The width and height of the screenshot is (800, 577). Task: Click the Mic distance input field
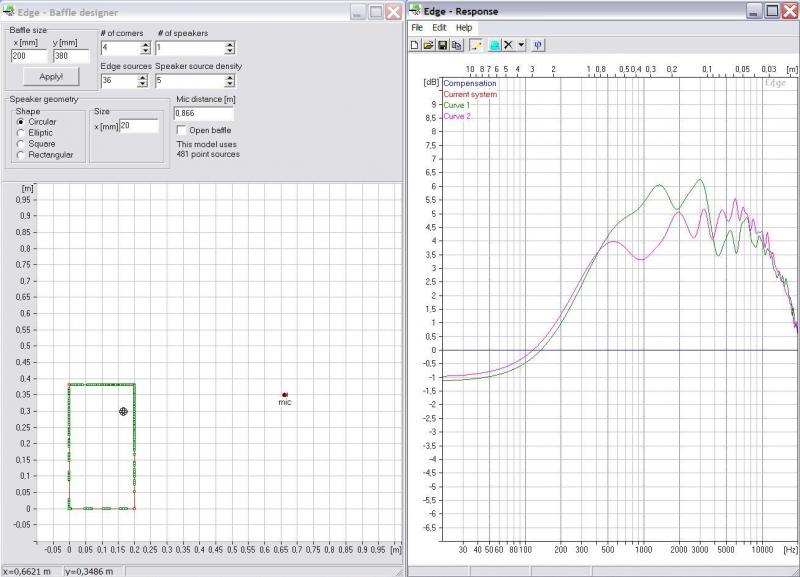203,114
